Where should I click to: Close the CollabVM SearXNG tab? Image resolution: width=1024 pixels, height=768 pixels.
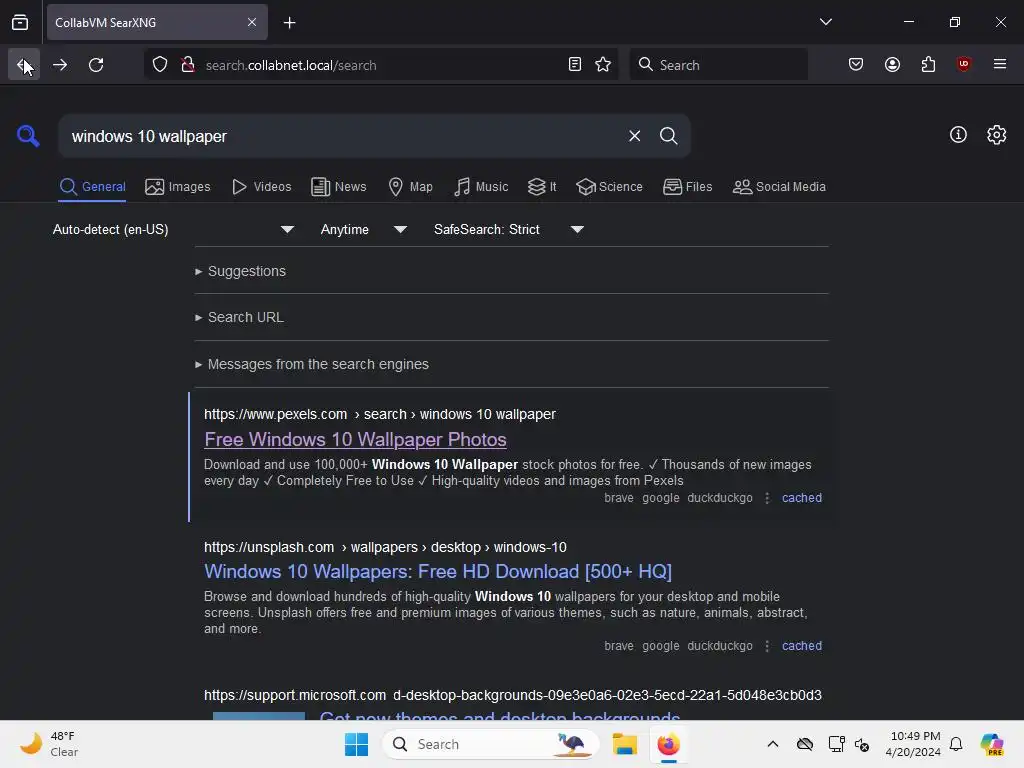[252, 22]
